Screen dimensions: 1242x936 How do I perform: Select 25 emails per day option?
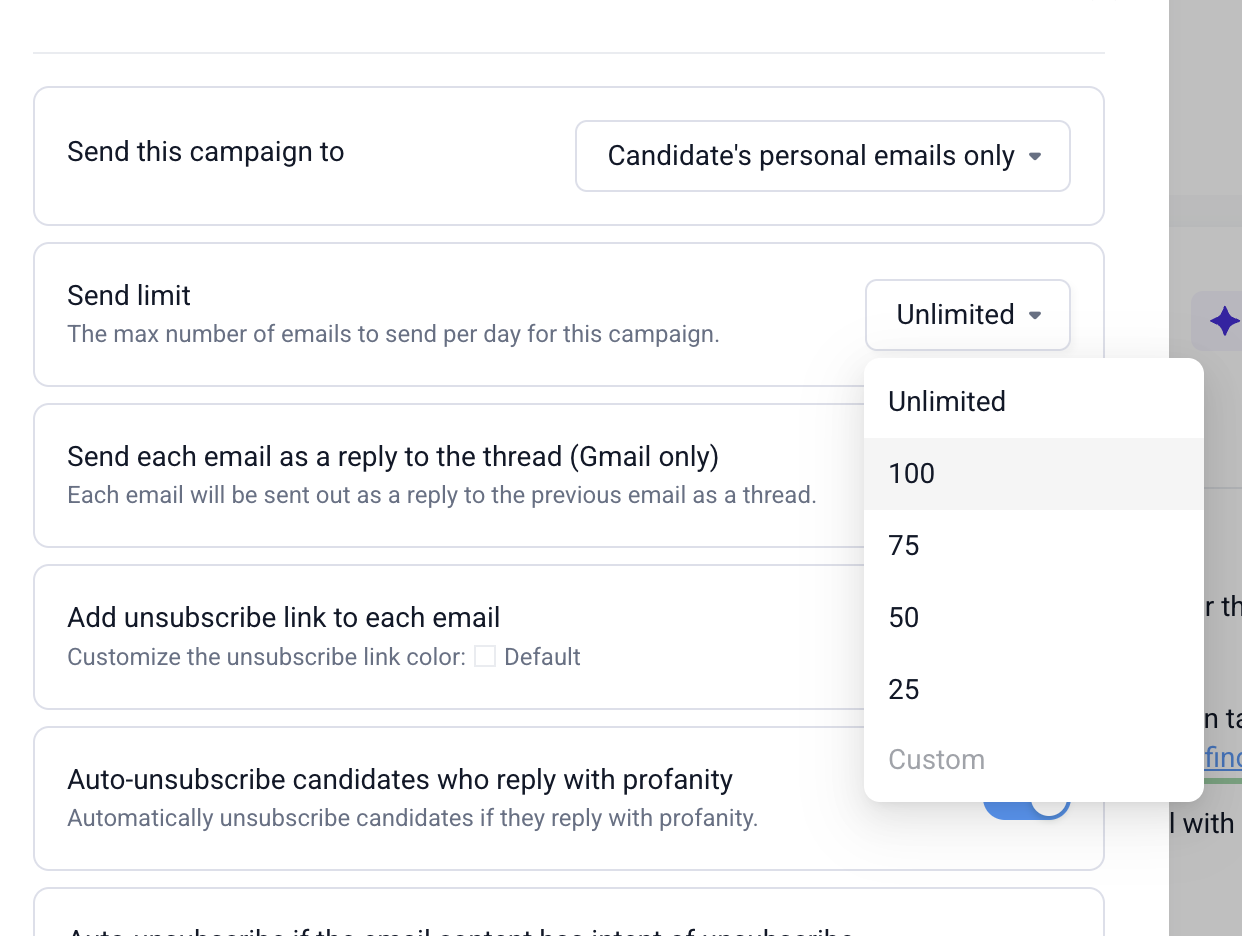coord(904,689)
